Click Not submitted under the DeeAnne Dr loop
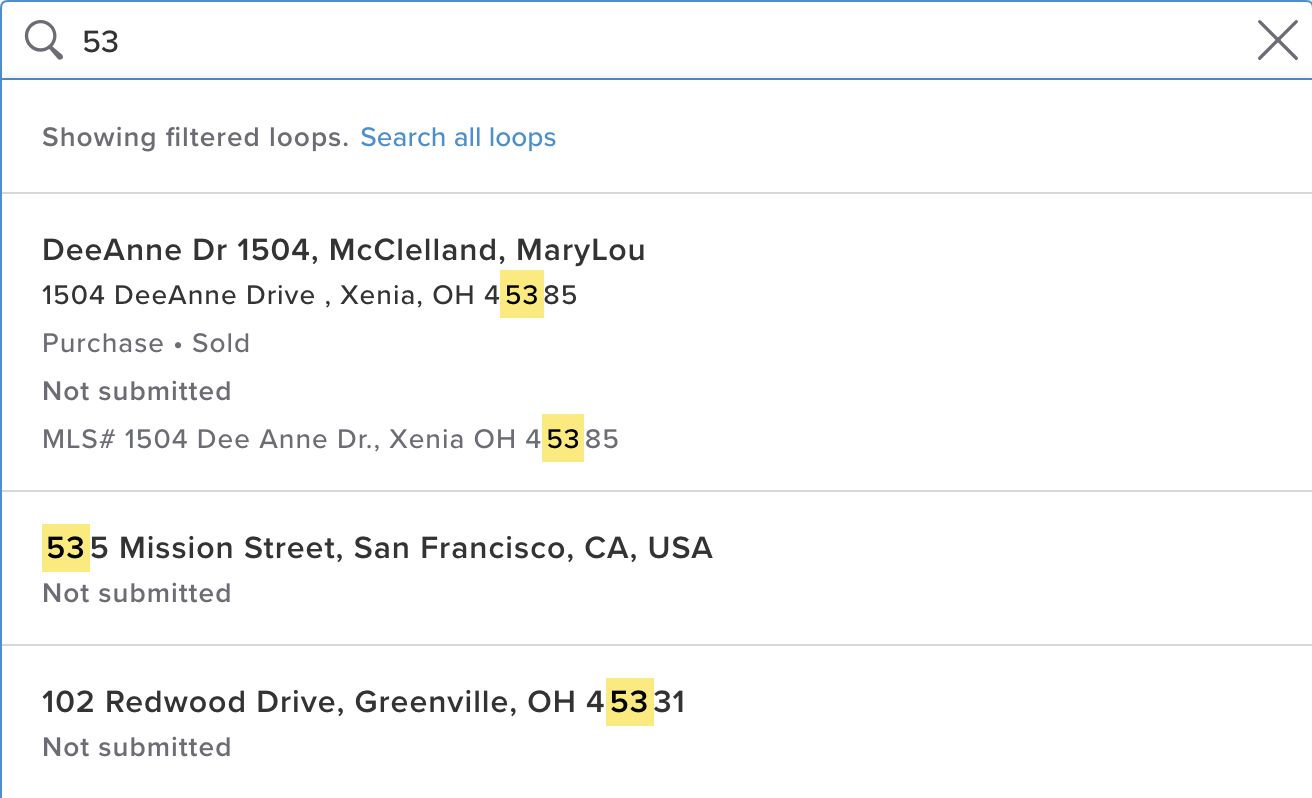Screen dimensions: 1312x798 137,391
